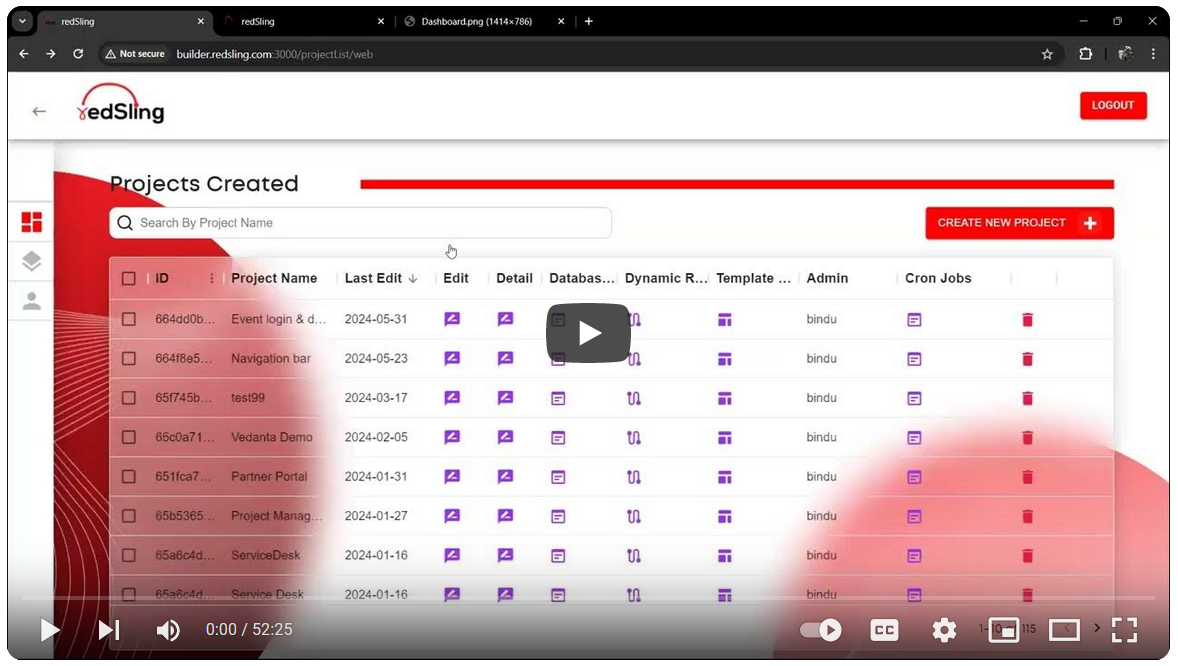
Task: Open the edit icon for Event login project
Action: [452, 319]
